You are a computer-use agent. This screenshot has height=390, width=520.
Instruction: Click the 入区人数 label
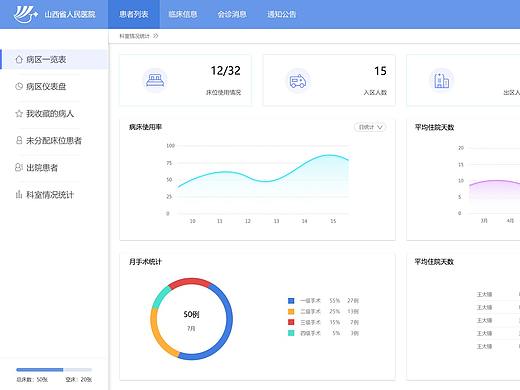375,92
